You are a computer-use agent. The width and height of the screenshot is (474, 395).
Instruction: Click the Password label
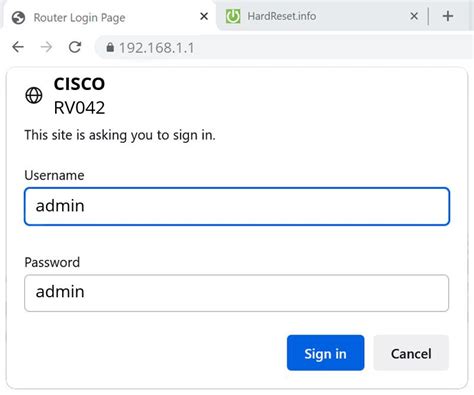tap(52, 262)
